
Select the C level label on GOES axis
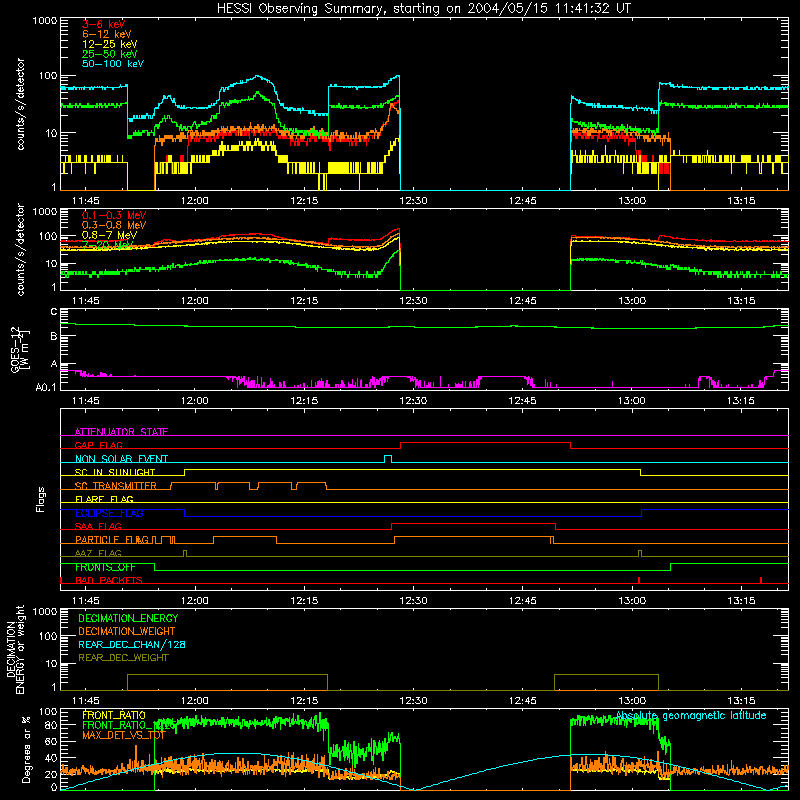(x=54, y=312)
